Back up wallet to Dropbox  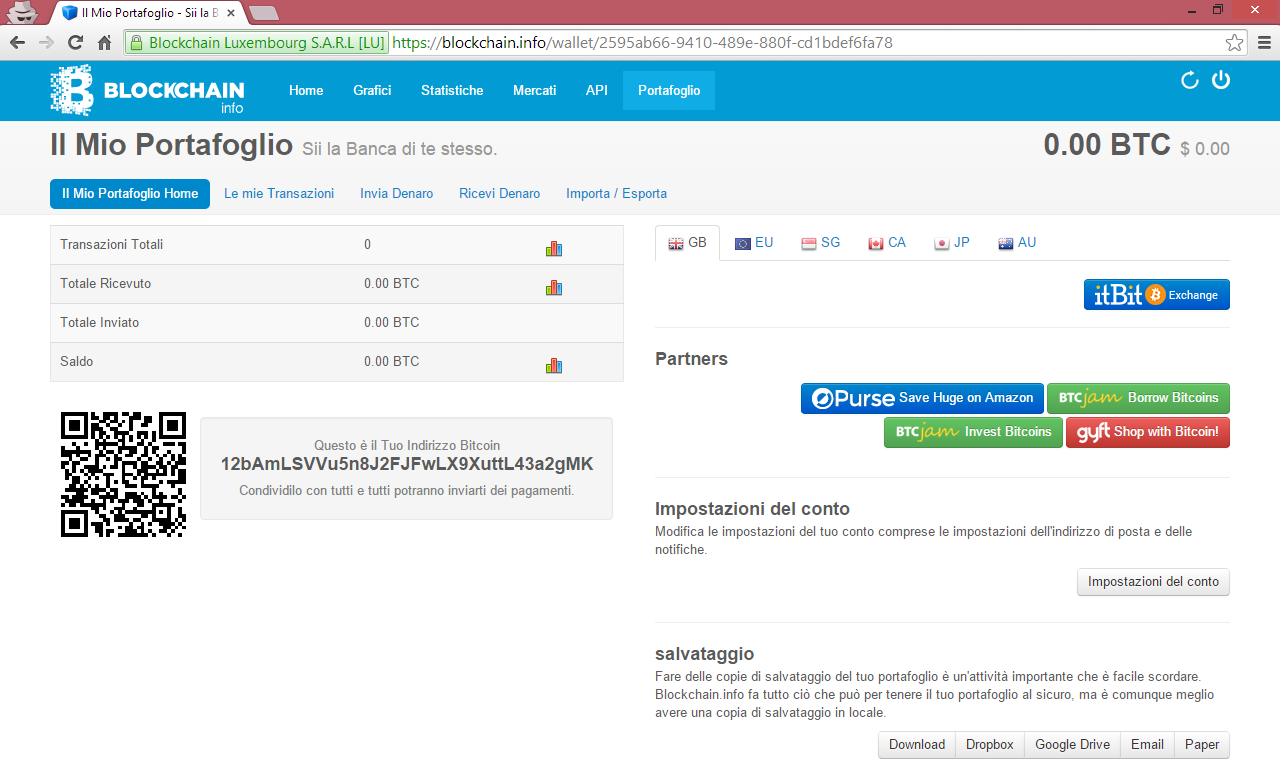[x=990, y=745]
